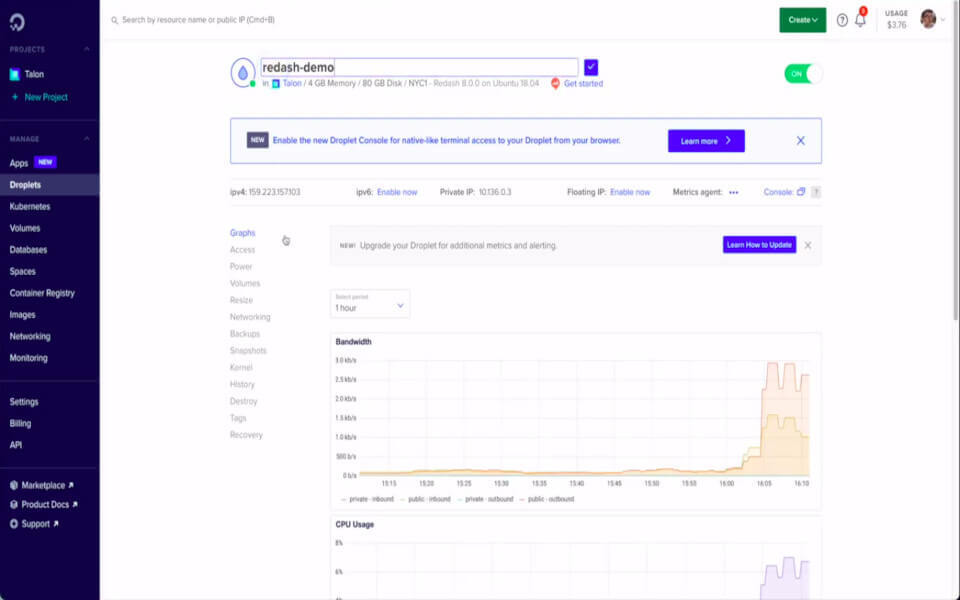Open Apps in sidebar

coord(19,163)
